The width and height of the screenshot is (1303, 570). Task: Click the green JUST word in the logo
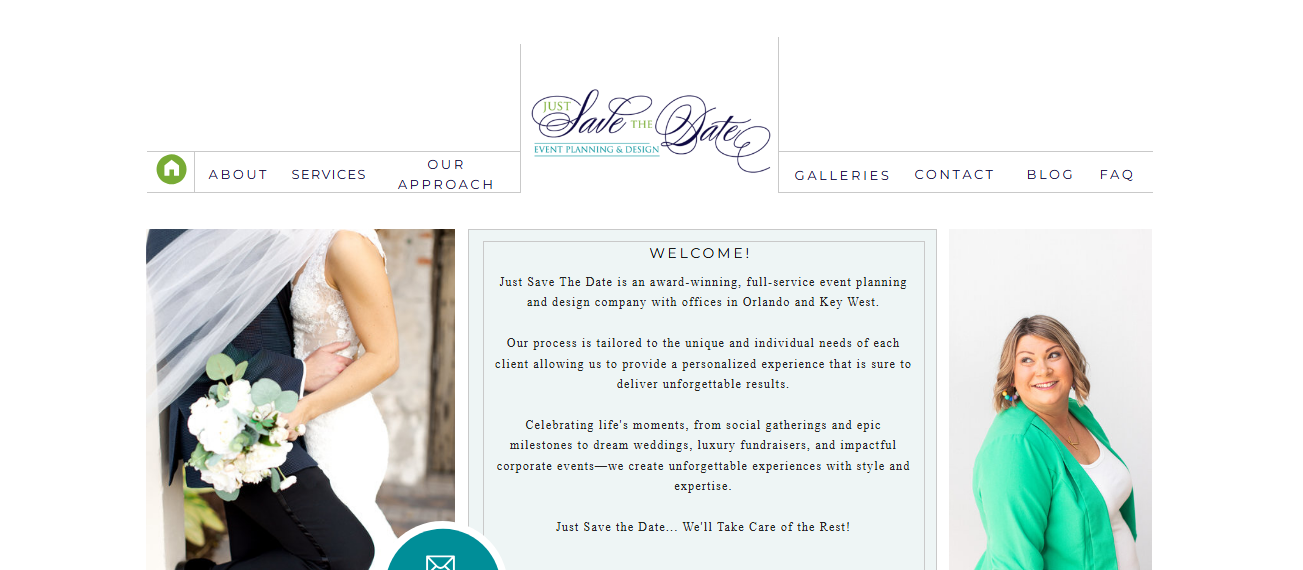pos(557,106)
